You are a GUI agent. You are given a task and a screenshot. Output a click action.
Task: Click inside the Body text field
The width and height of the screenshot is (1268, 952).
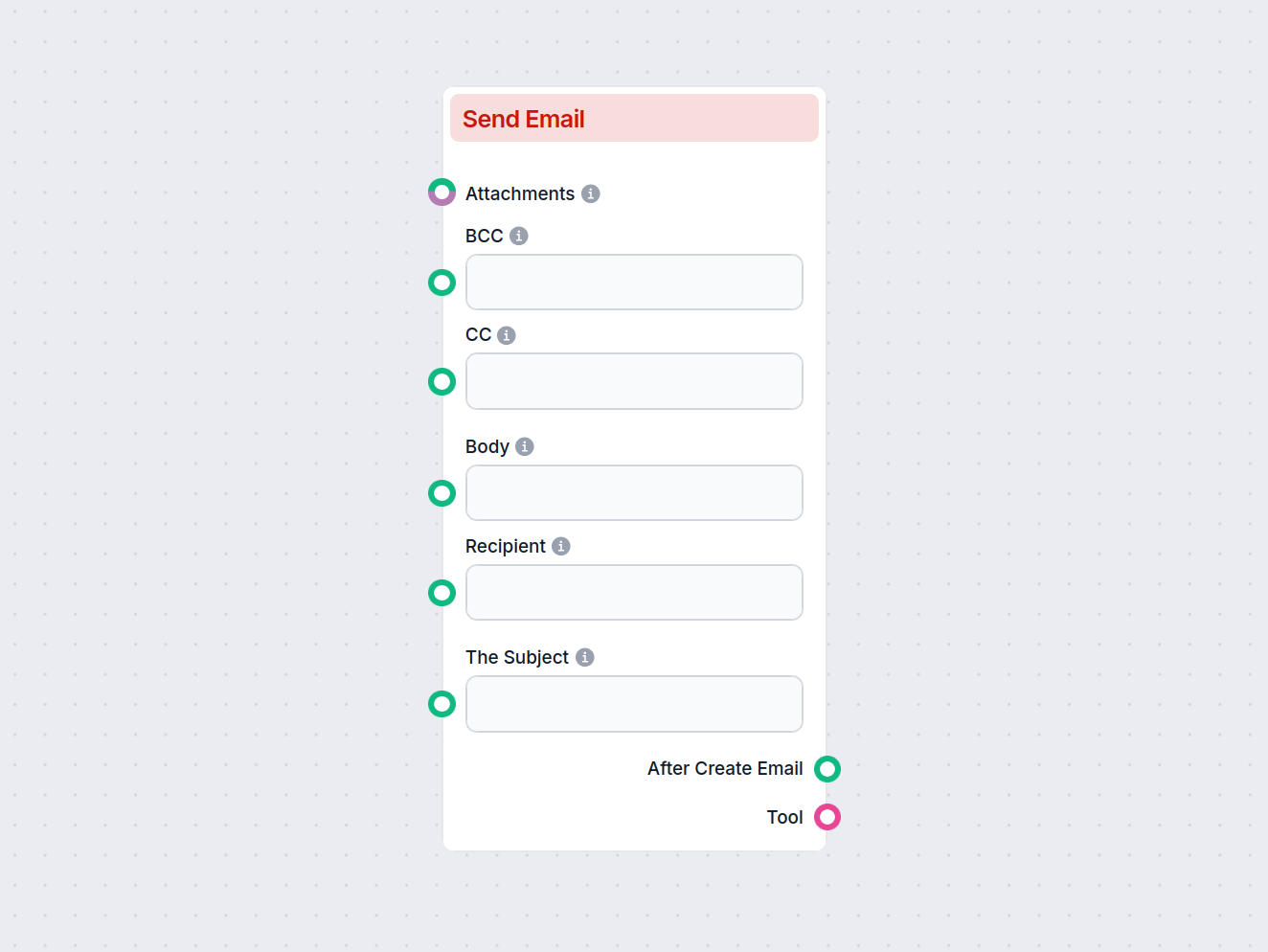634,492
